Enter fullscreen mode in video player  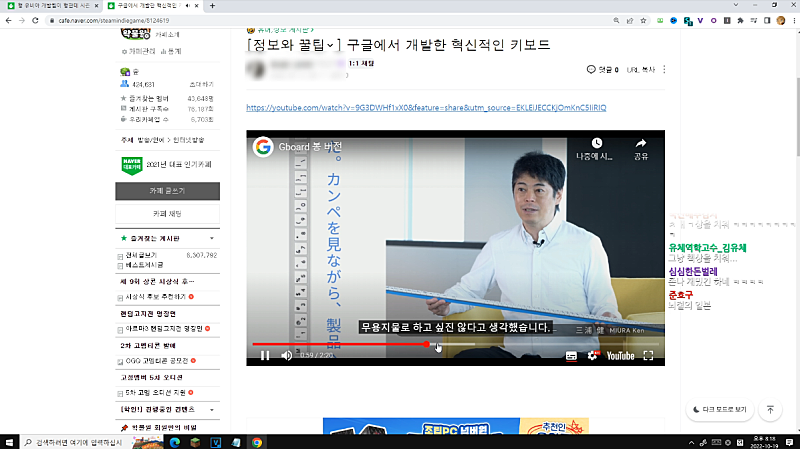coord(648,356)
